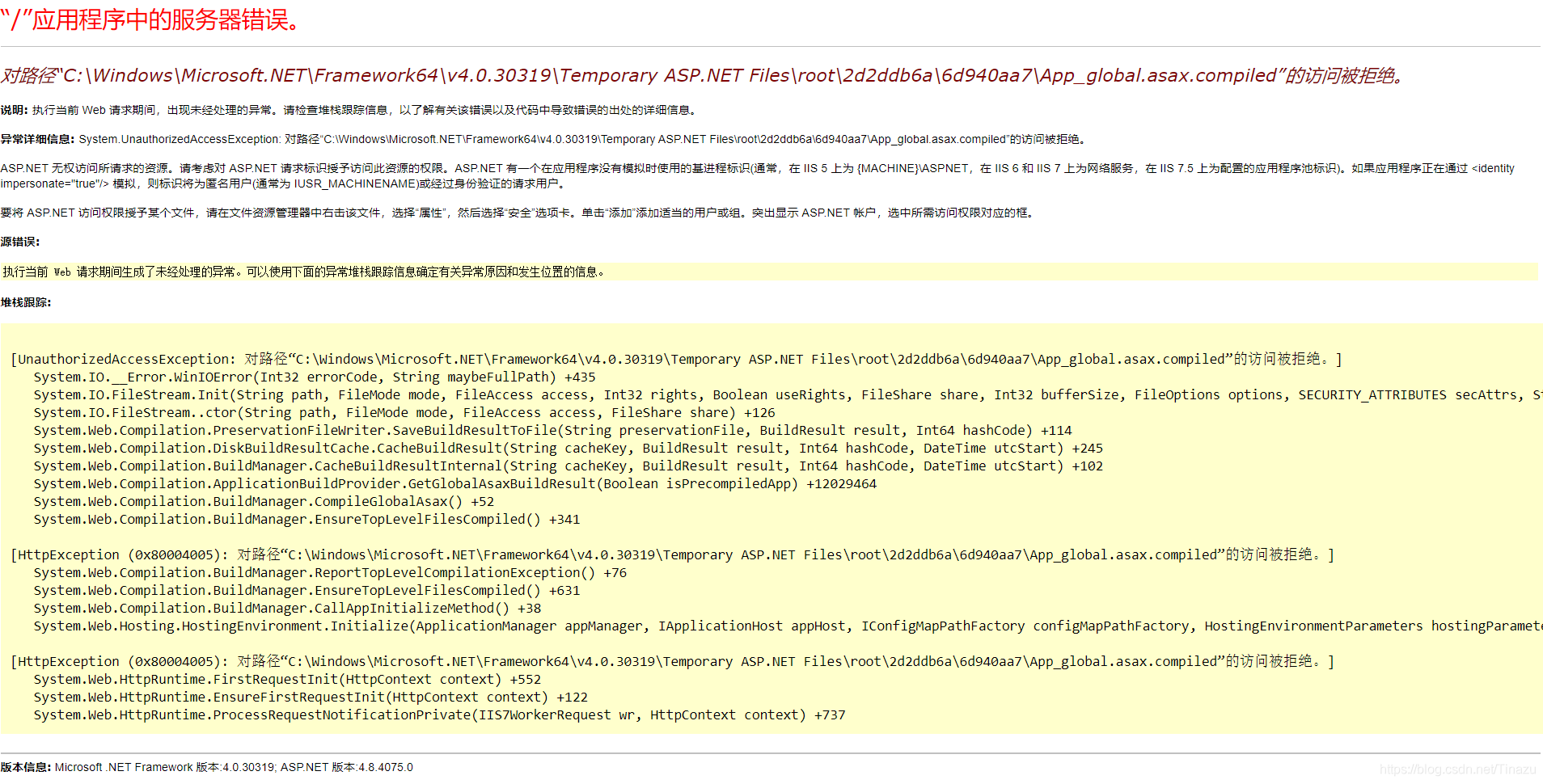Click the ProcessRequestNotificationPrivate +737 stack line
The height and width of the screenshot is (784, 1543).
[x=439, y=714]
